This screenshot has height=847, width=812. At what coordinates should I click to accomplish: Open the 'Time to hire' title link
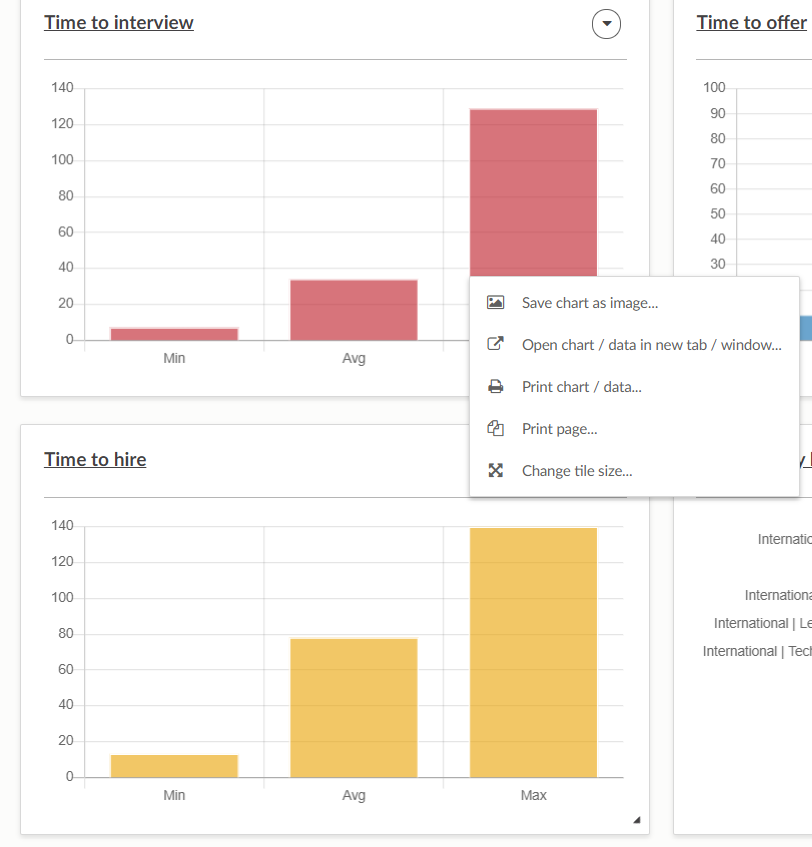(95, 460)
